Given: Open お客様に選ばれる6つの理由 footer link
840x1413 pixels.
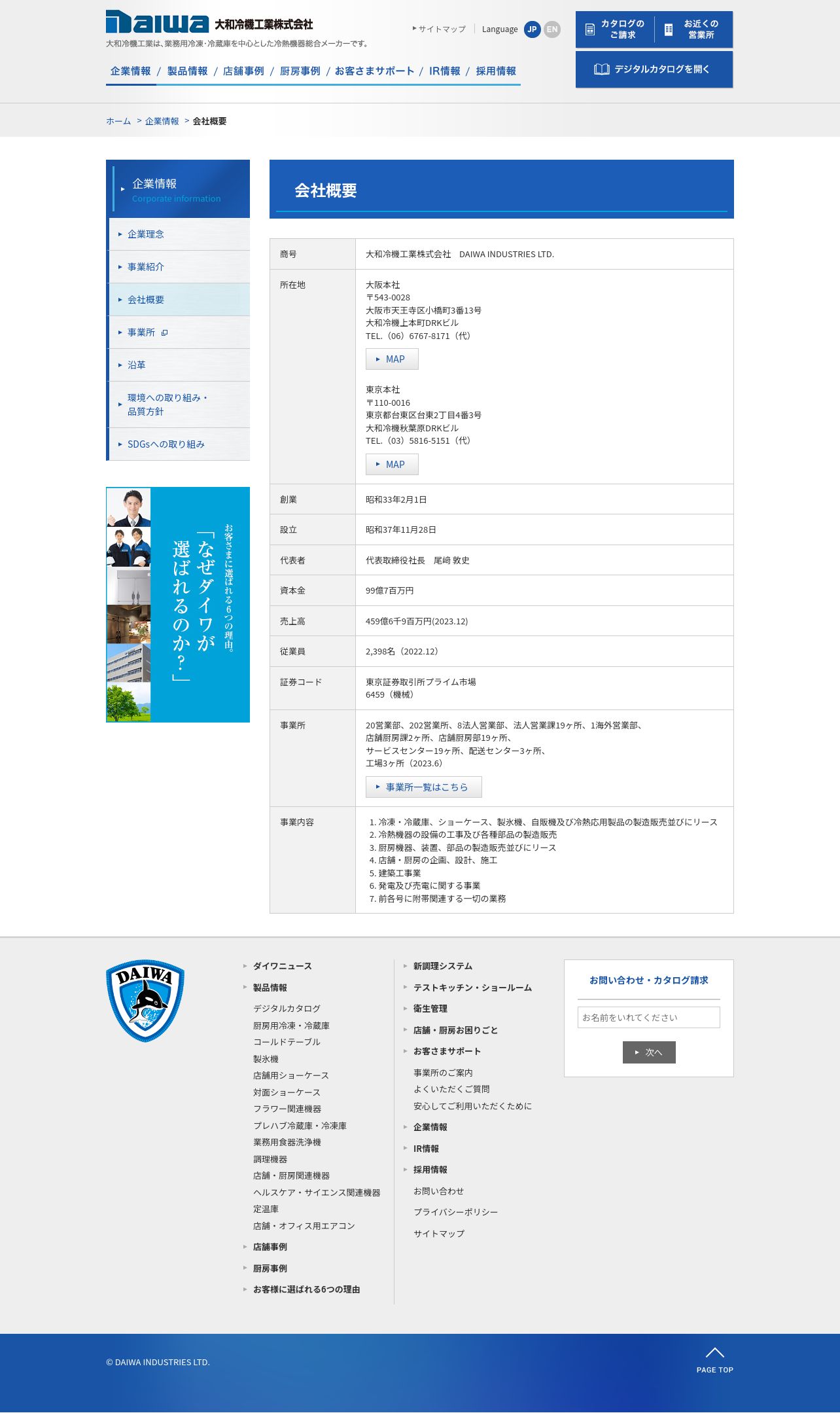Looking at the screenshot, I should tap(307, 1289).
